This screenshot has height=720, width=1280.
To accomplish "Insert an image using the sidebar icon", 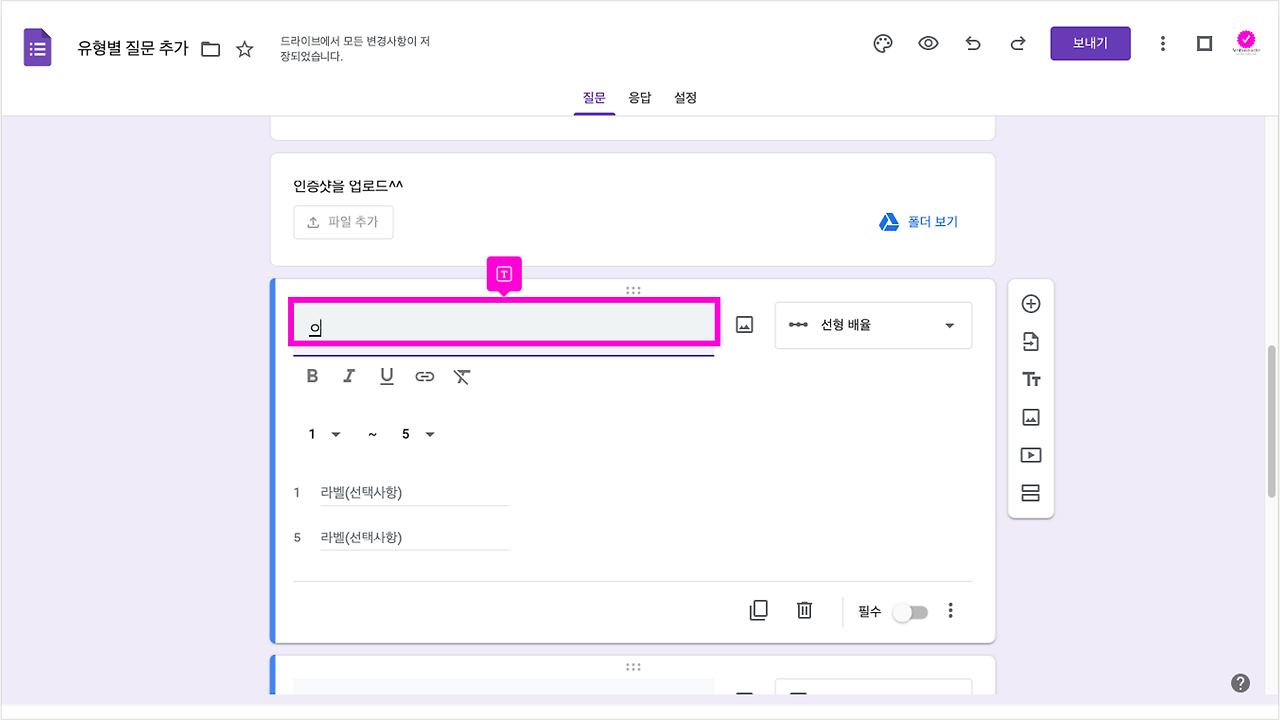I will [x=1031, y=417].
